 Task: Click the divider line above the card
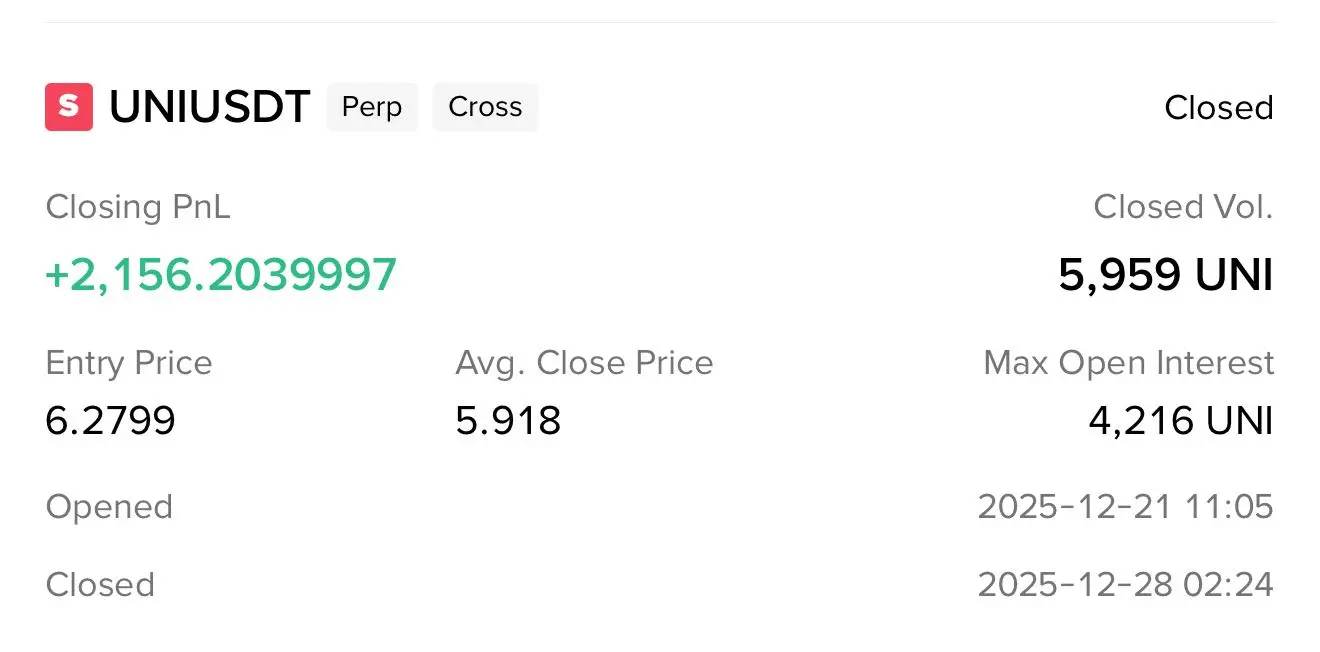(x=660, y=22)
